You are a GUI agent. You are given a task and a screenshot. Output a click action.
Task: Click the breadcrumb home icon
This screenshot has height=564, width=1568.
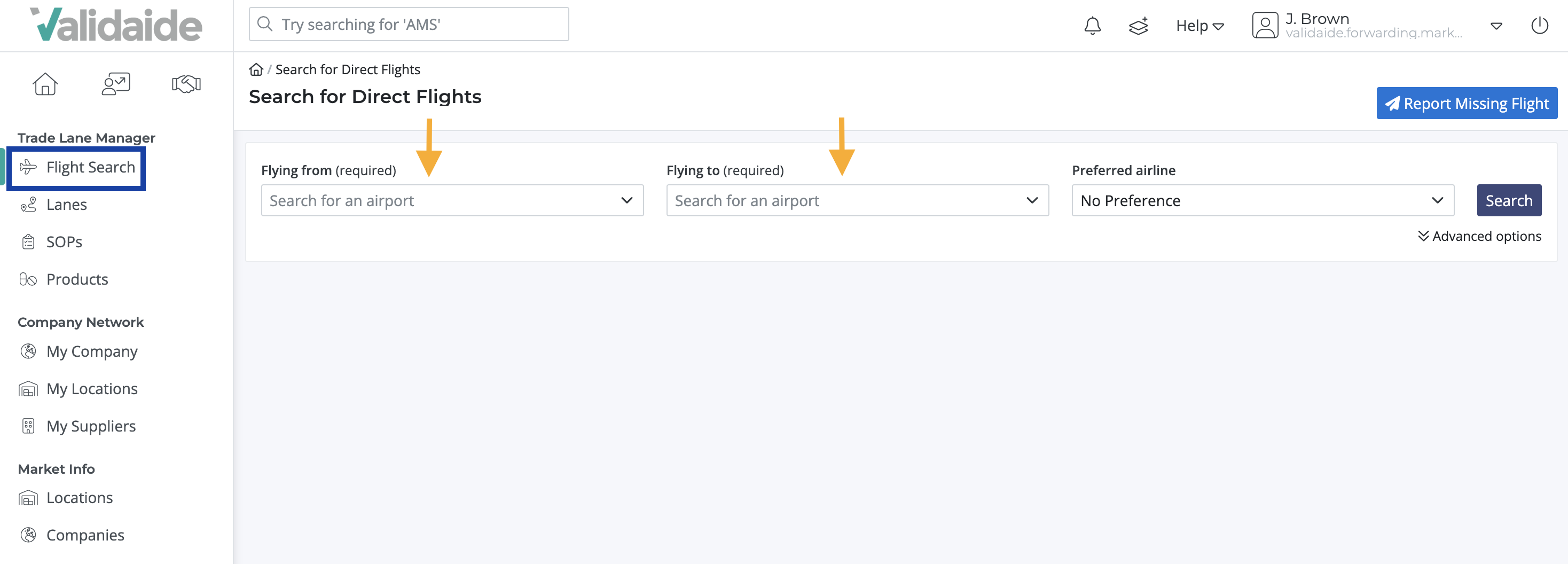tap(256, 69)
